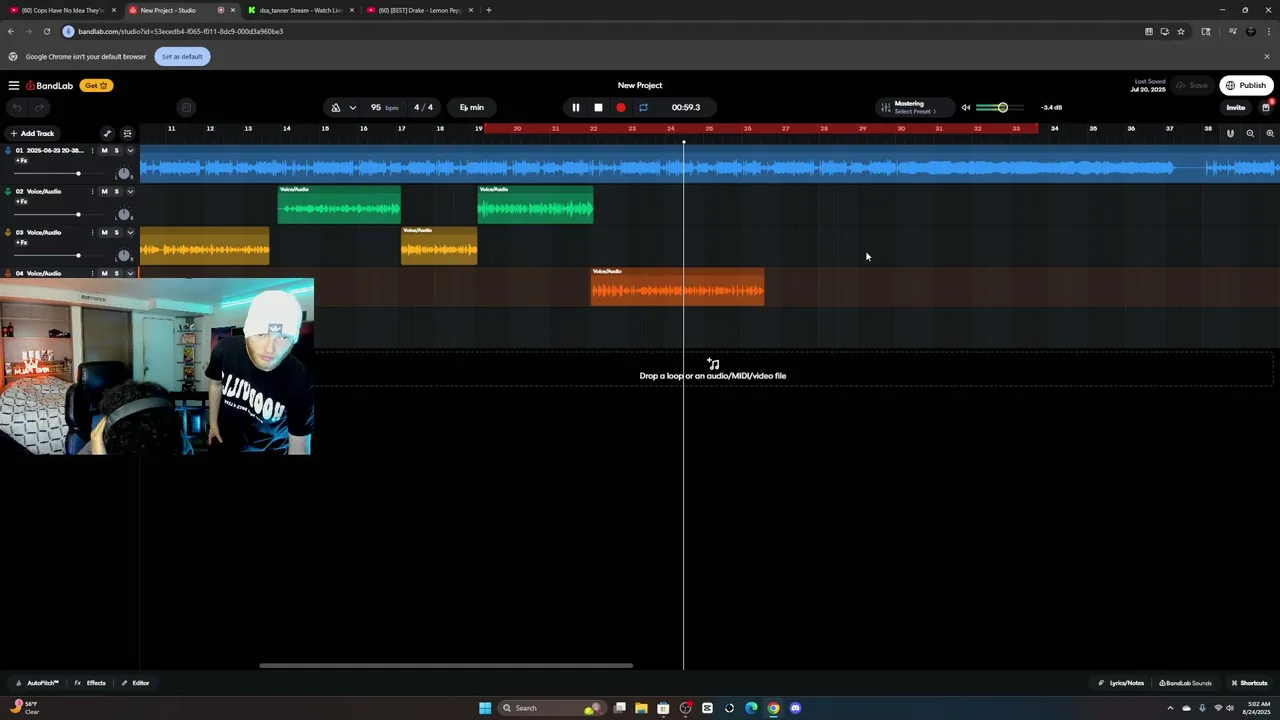Adjust the master volume slider
Image resolution: width=1280 pixels, height=720 pixels.
pyautogui.click(x=1001, y=107)
